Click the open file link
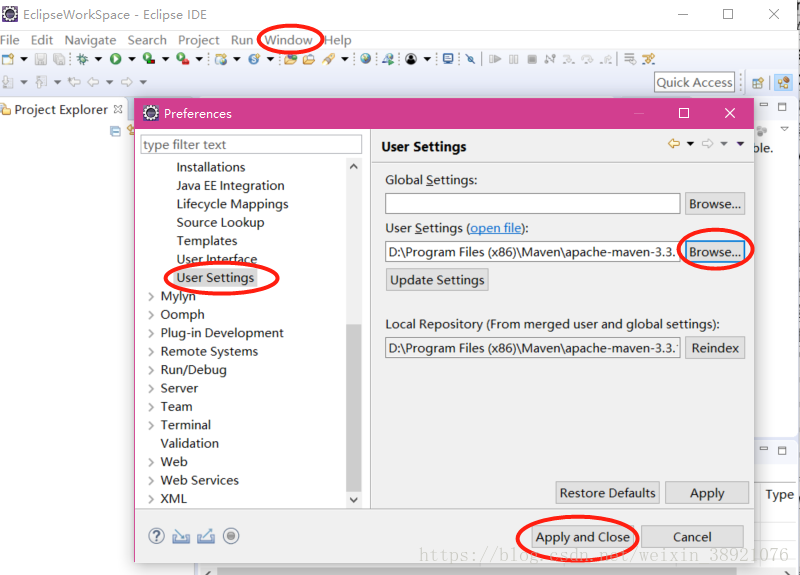Screen dimensions: 800x575 [495, 228]
